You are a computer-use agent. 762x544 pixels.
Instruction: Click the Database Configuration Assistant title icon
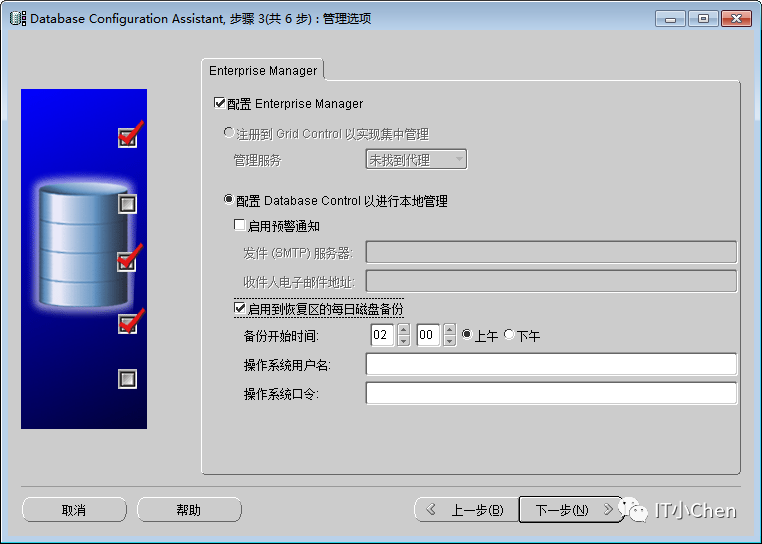coord(18,18)
